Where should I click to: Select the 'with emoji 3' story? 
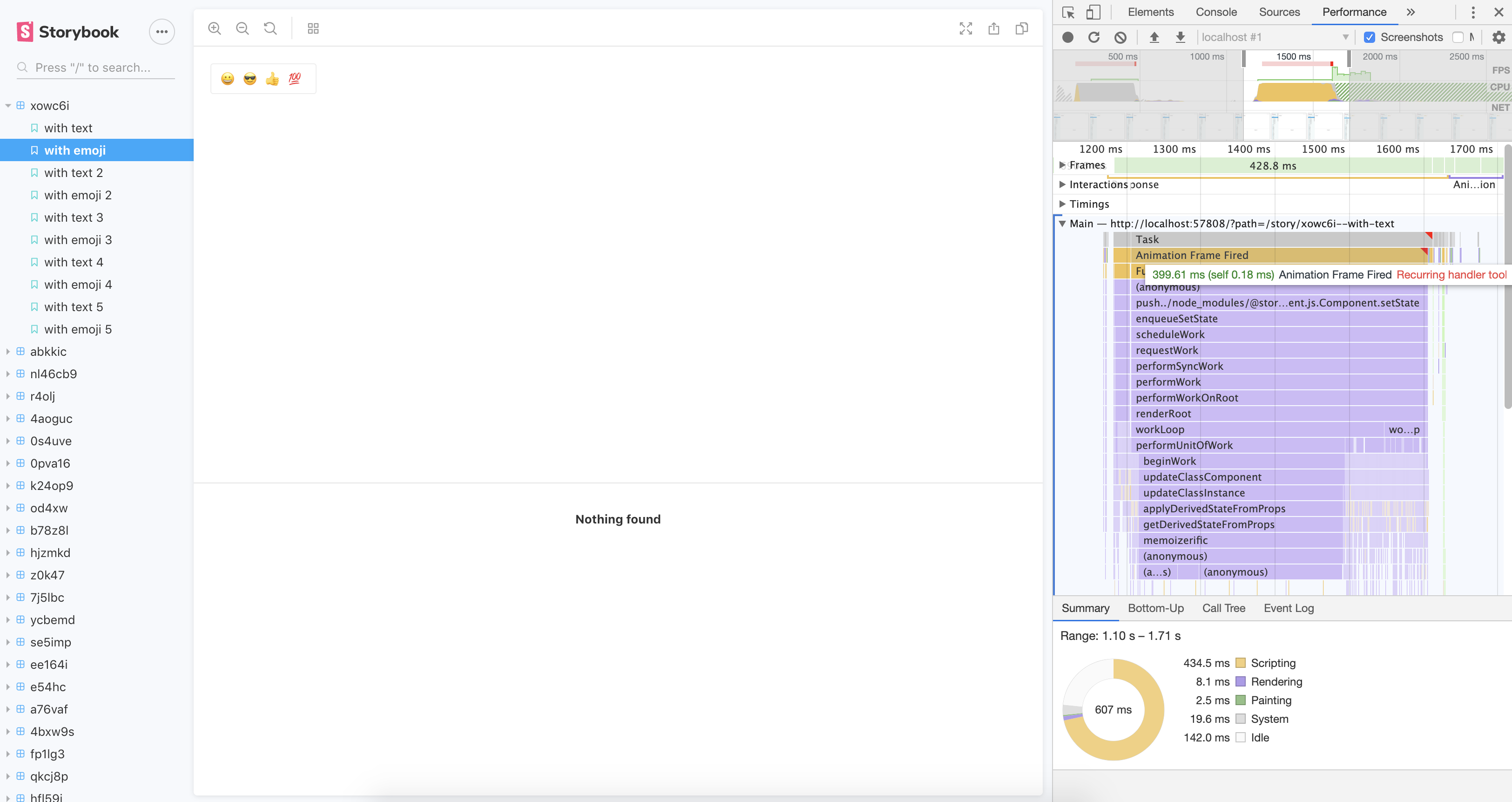click(77, 239)
